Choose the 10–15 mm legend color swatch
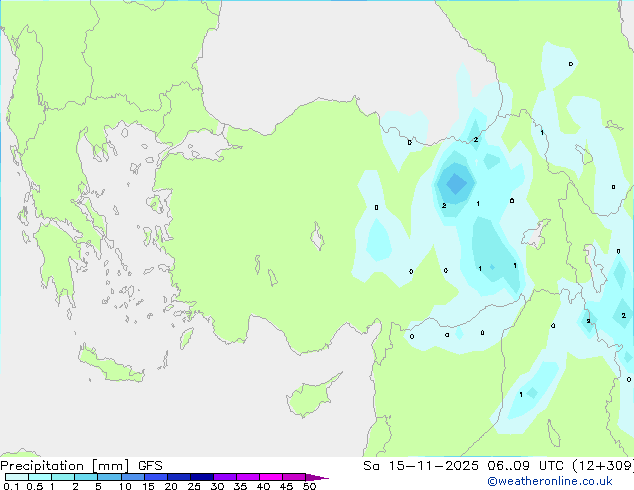The width and height of the screenshot is (634, 490). pos(132,477)
